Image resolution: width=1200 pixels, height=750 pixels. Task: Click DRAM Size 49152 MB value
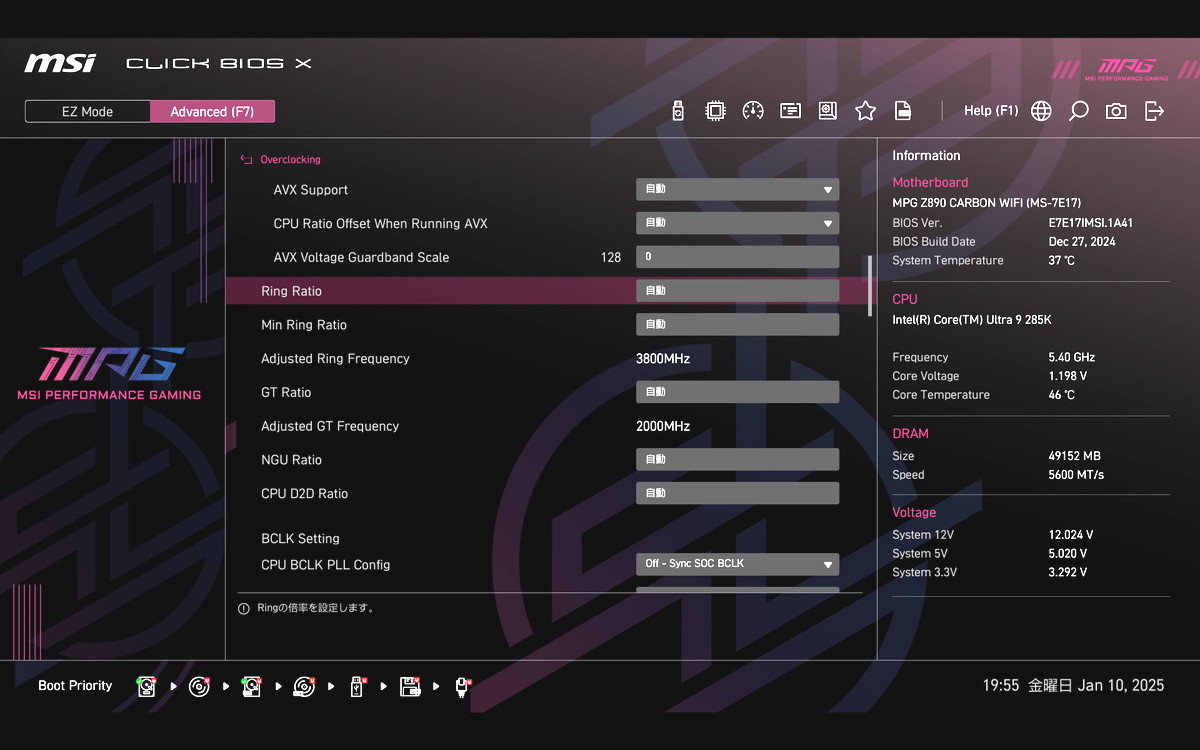point(1075,456)
